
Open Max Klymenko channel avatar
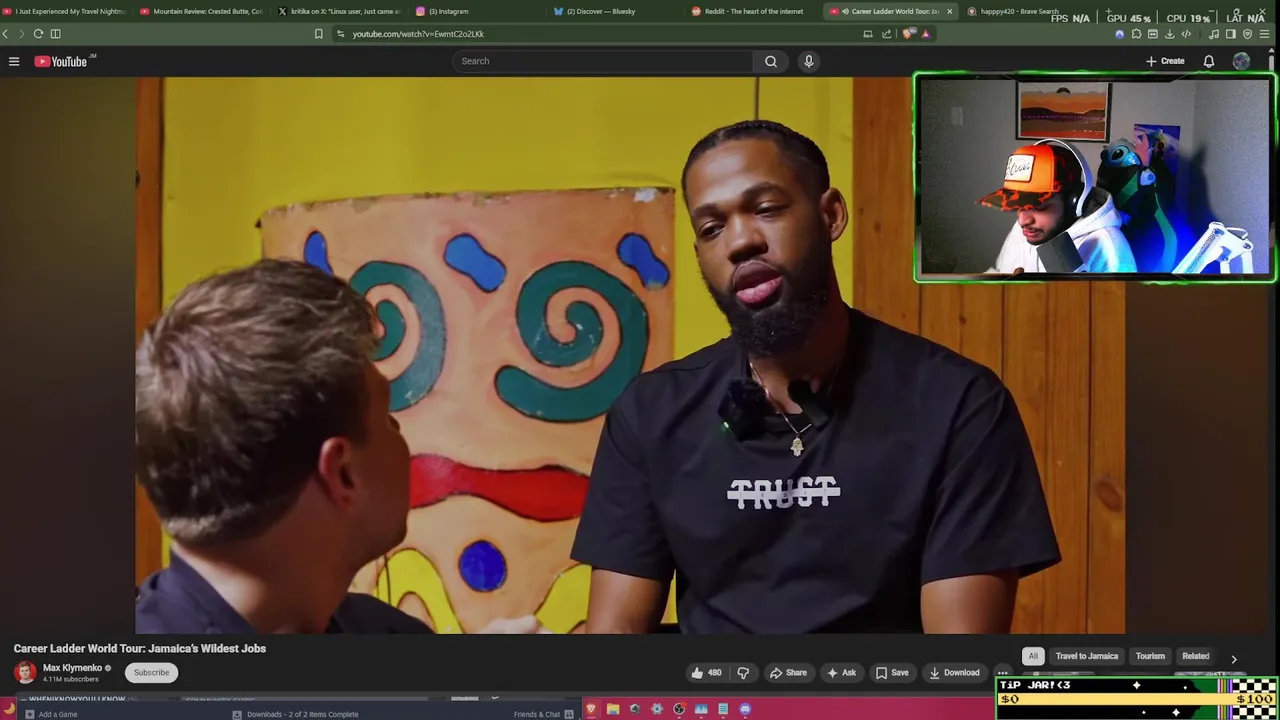point(25,672)
